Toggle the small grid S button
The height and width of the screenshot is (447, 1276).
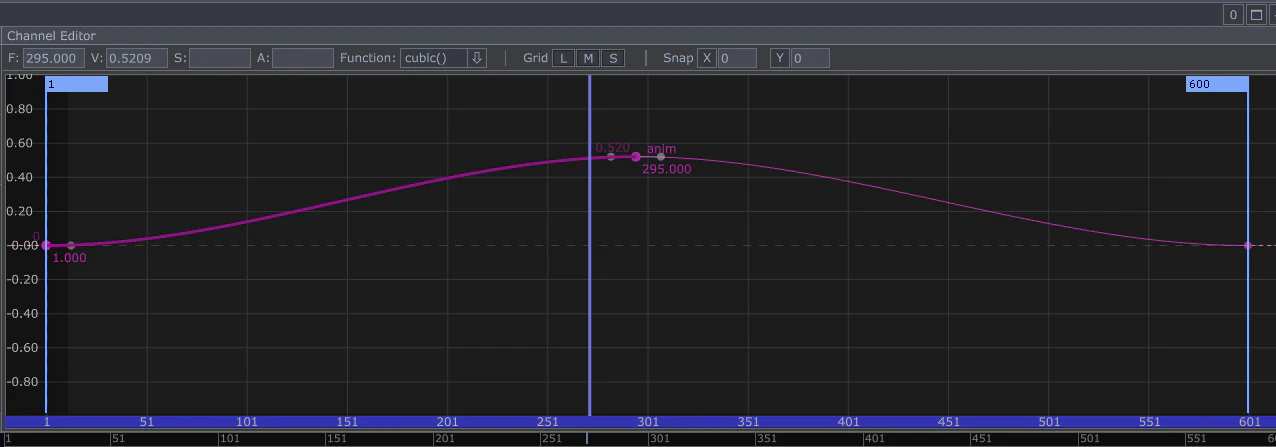pyautogui.click(x=612, y=58)
